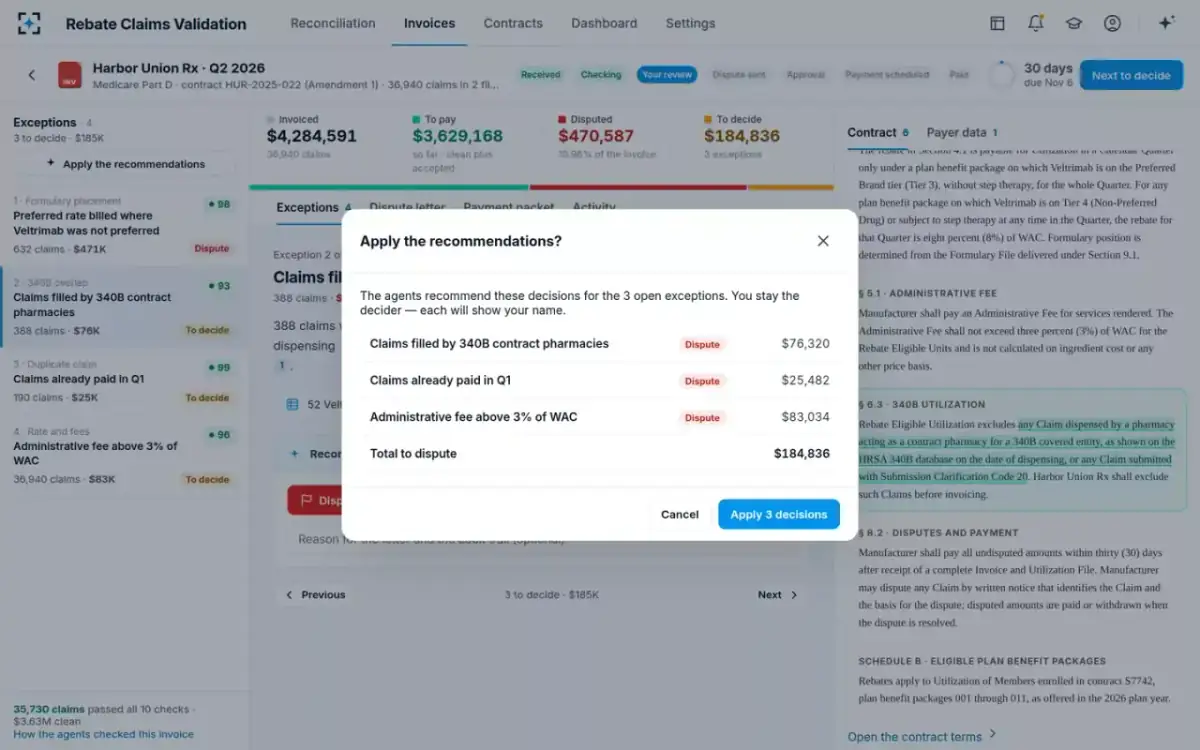1200x750 pixels.
Task: Click the Next to decide button
Action: tap(1131, 75)
